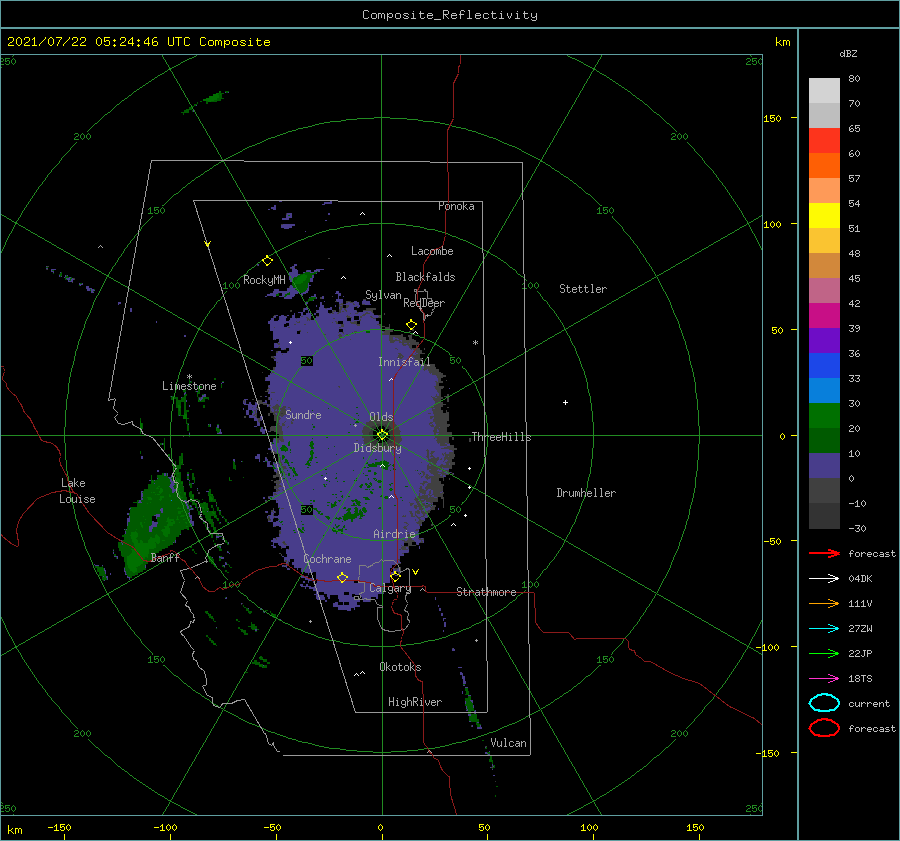Click the Blackfalds city label
The height and width of the screenshot is (841, 900).
coord(425,277)
